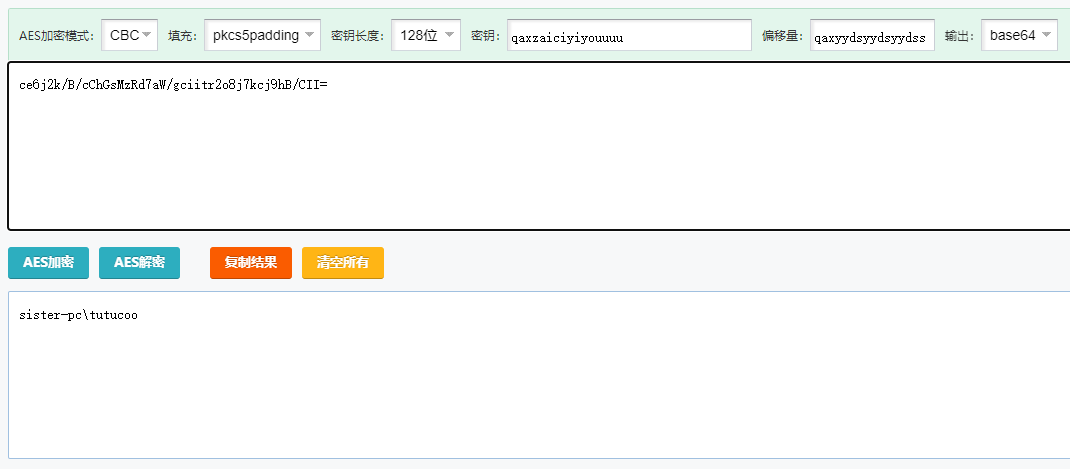Image resolution: width=1070 pixels, height=469 pixels.
Task: Click the AES加密模式 label
Action: (57, 36)
